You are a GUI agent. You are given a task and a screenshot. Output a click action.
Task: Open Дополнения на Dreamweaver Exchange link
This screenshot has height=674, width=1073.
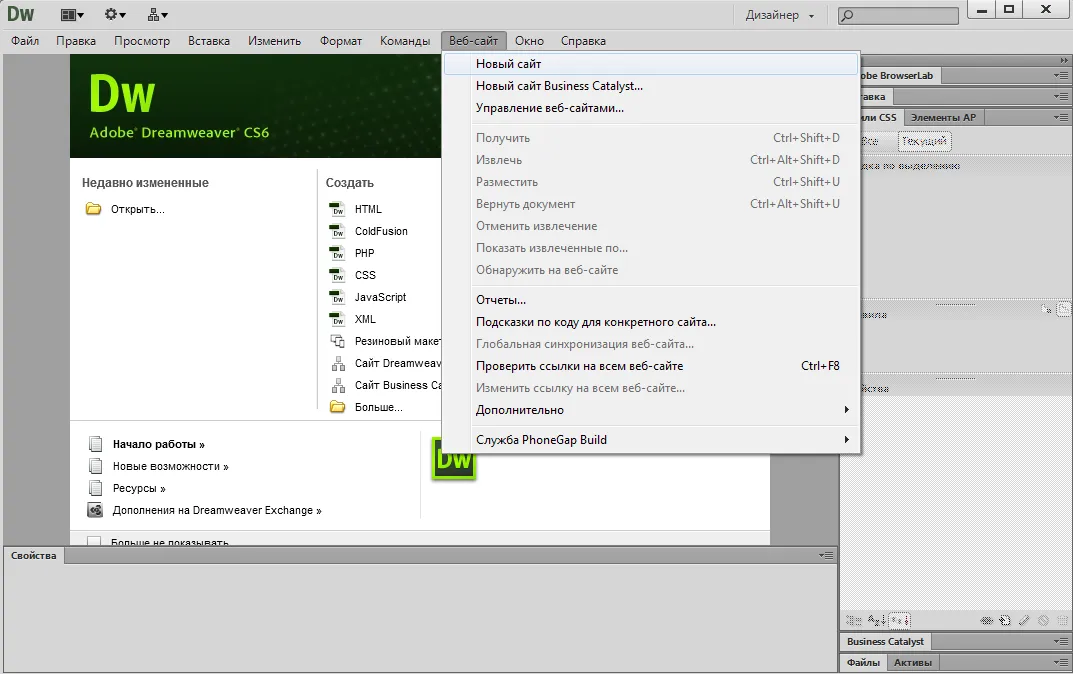click(217, 510)
